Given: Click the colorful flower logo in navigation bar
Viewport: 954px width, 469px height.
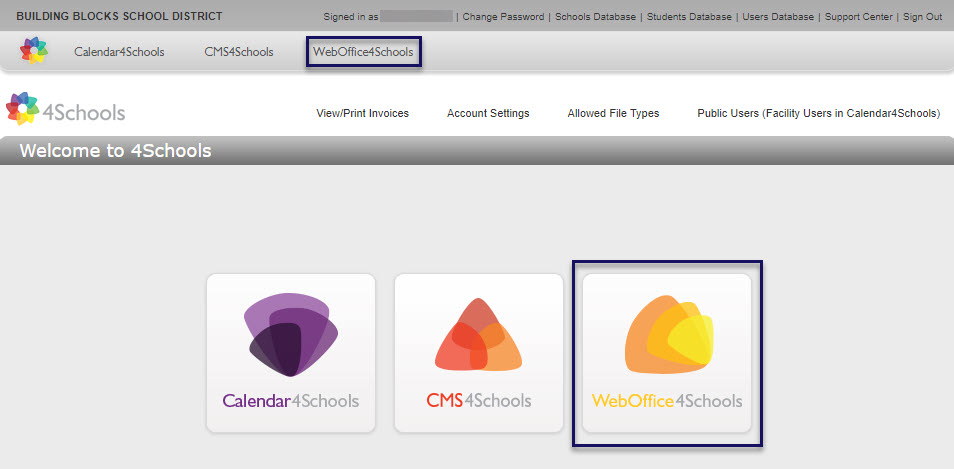Looking at the screenshot, I should click(33, 50).
